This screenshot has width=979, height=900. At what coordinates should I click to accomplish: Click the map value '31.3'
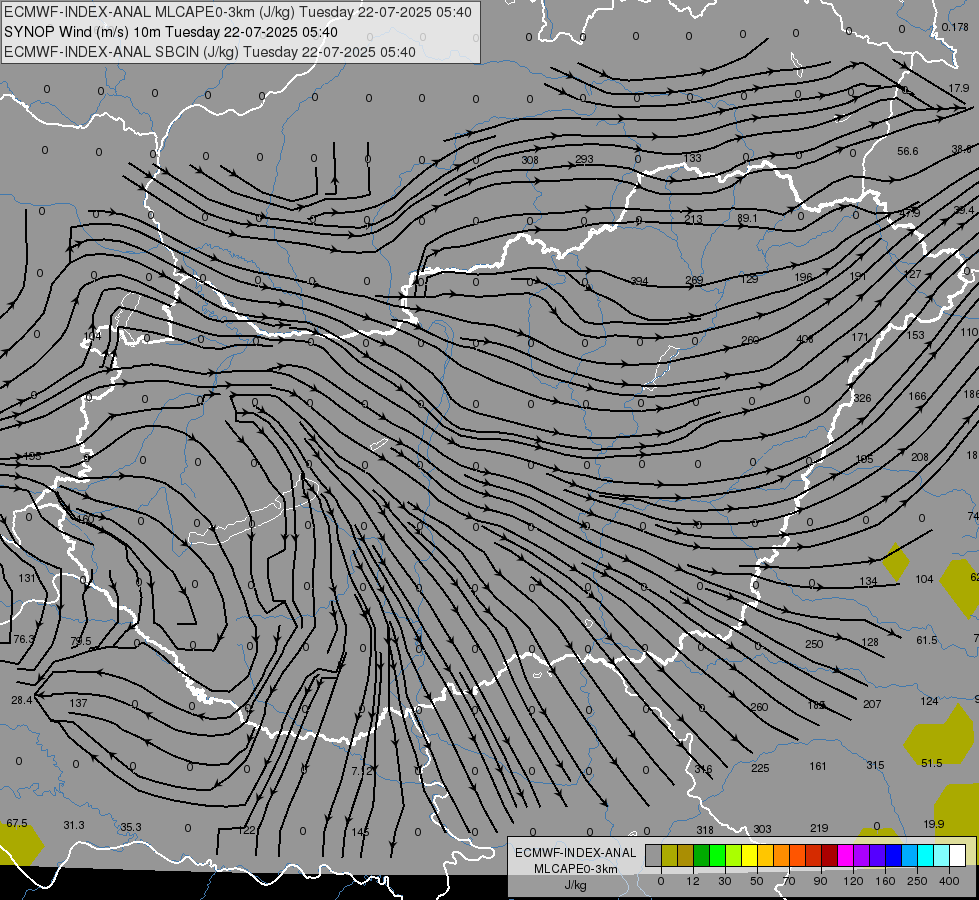(74, 826)
